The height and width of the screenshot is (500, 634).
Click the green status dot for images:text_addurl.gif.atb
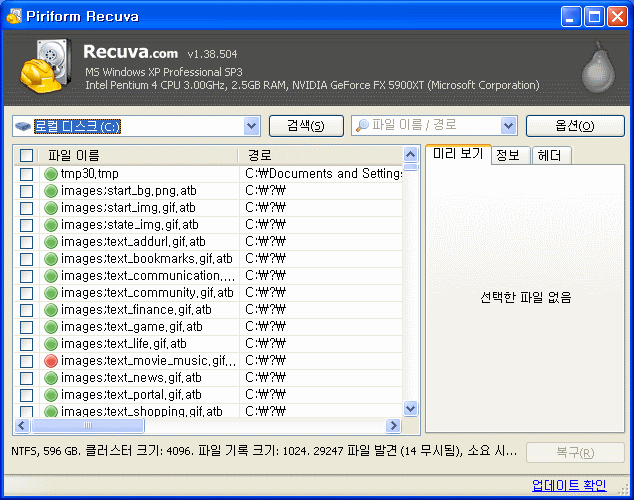(x=51, y=242)
